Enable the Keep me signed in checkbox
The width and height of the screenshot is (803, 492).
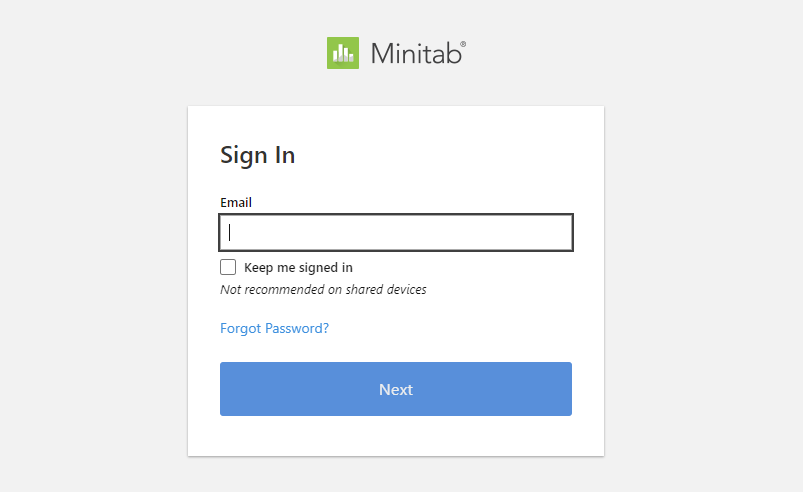coord(228,267)
